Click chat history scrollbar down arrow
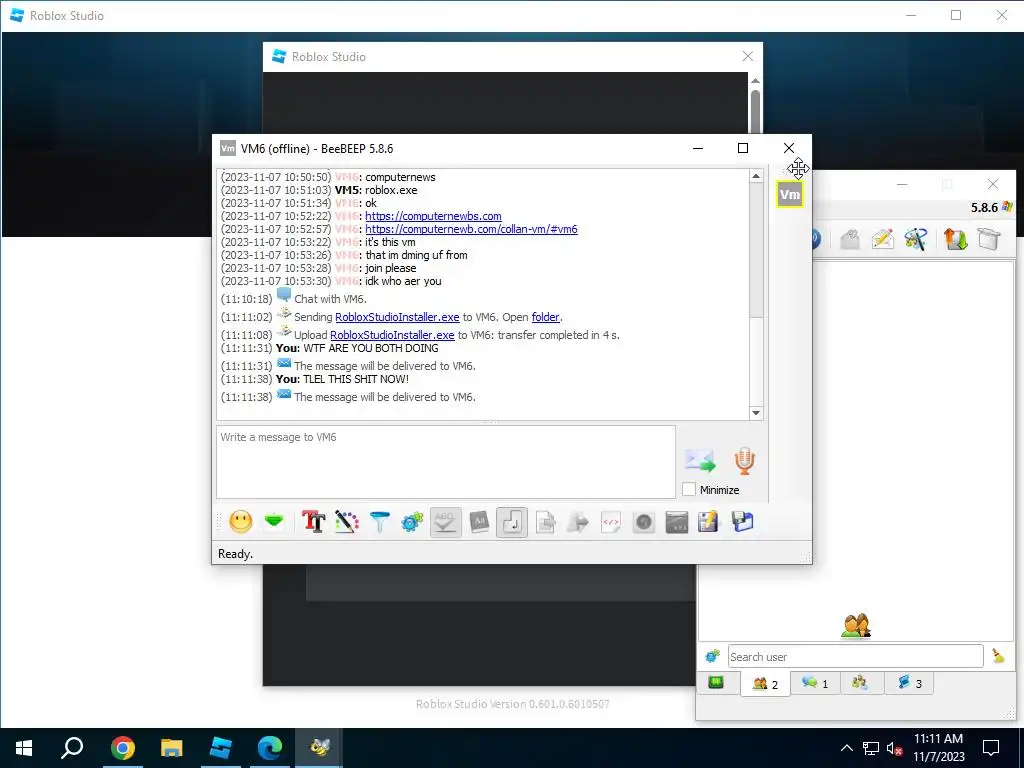 click(756, 413)
